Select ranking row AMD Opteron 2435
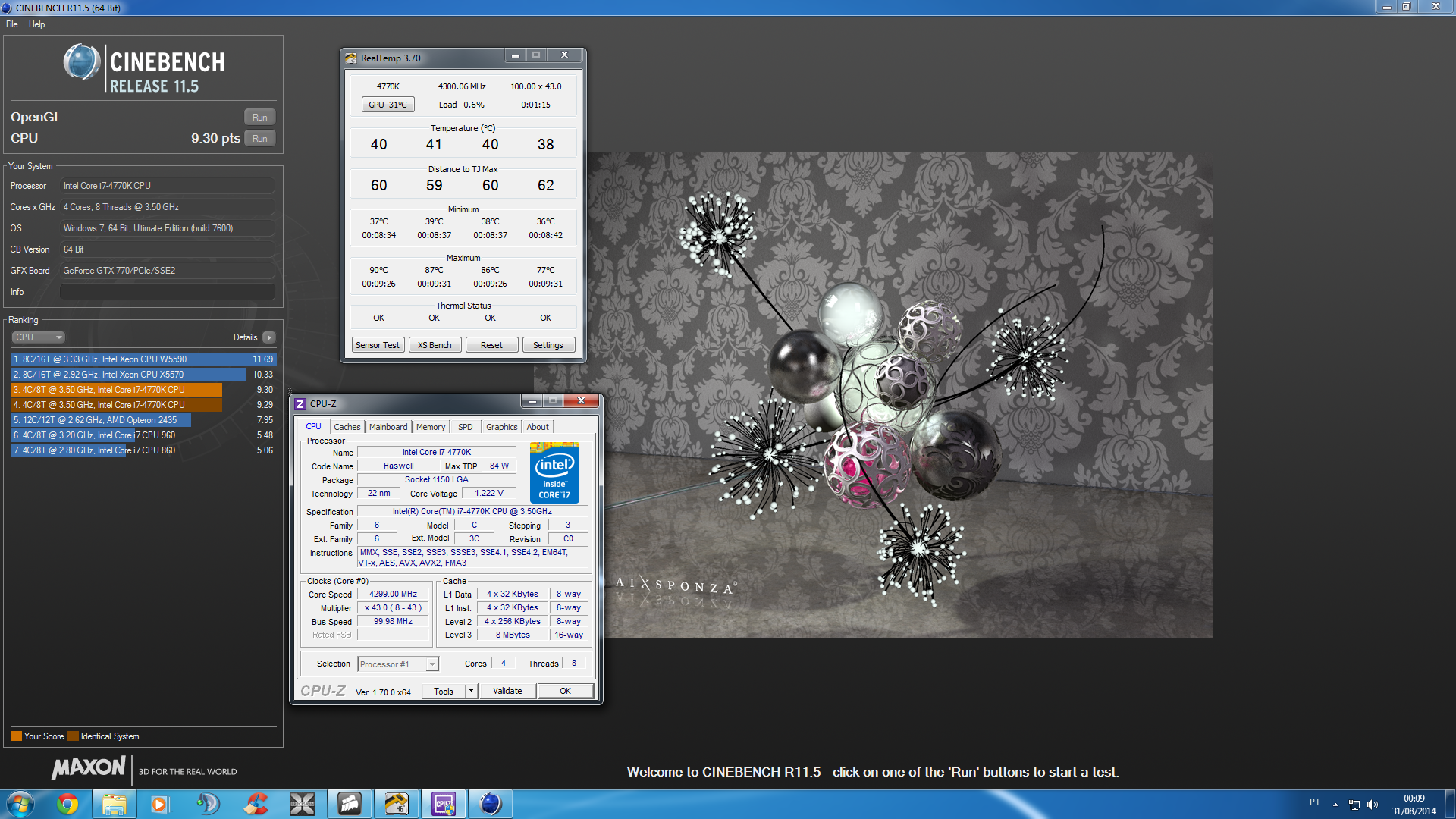The width and height of the screenshot is (1456, 819). tap(143, 420)
